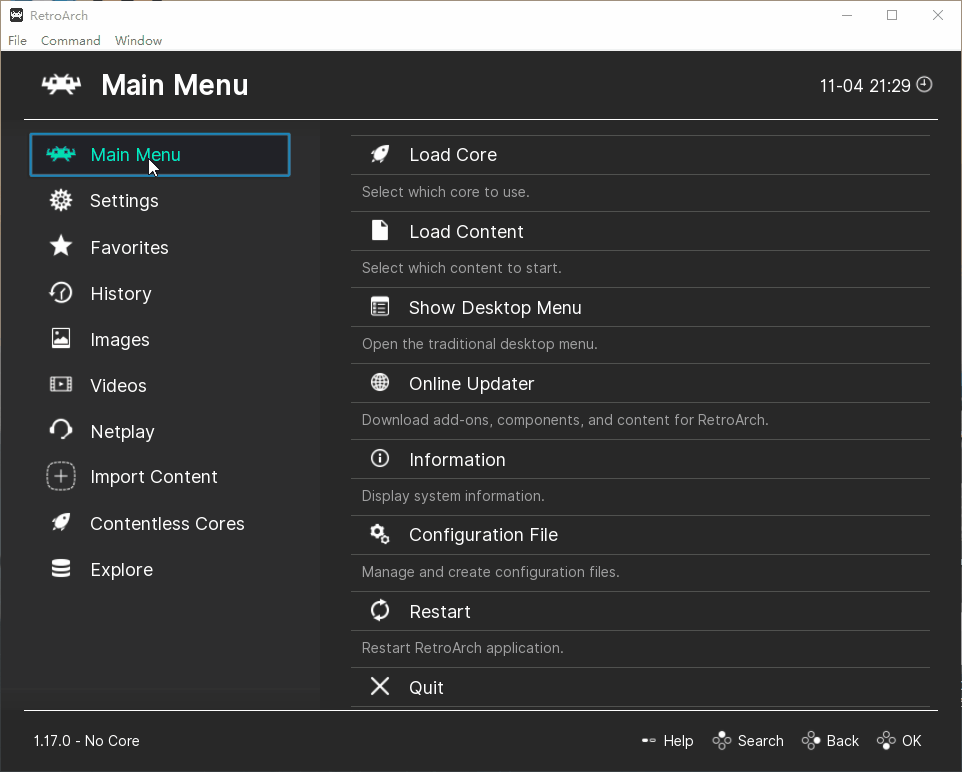This screenshot has width=962, height=772.
Task: Click 'Restart RetroArch application.' description
Action: [x=462, y=648]
